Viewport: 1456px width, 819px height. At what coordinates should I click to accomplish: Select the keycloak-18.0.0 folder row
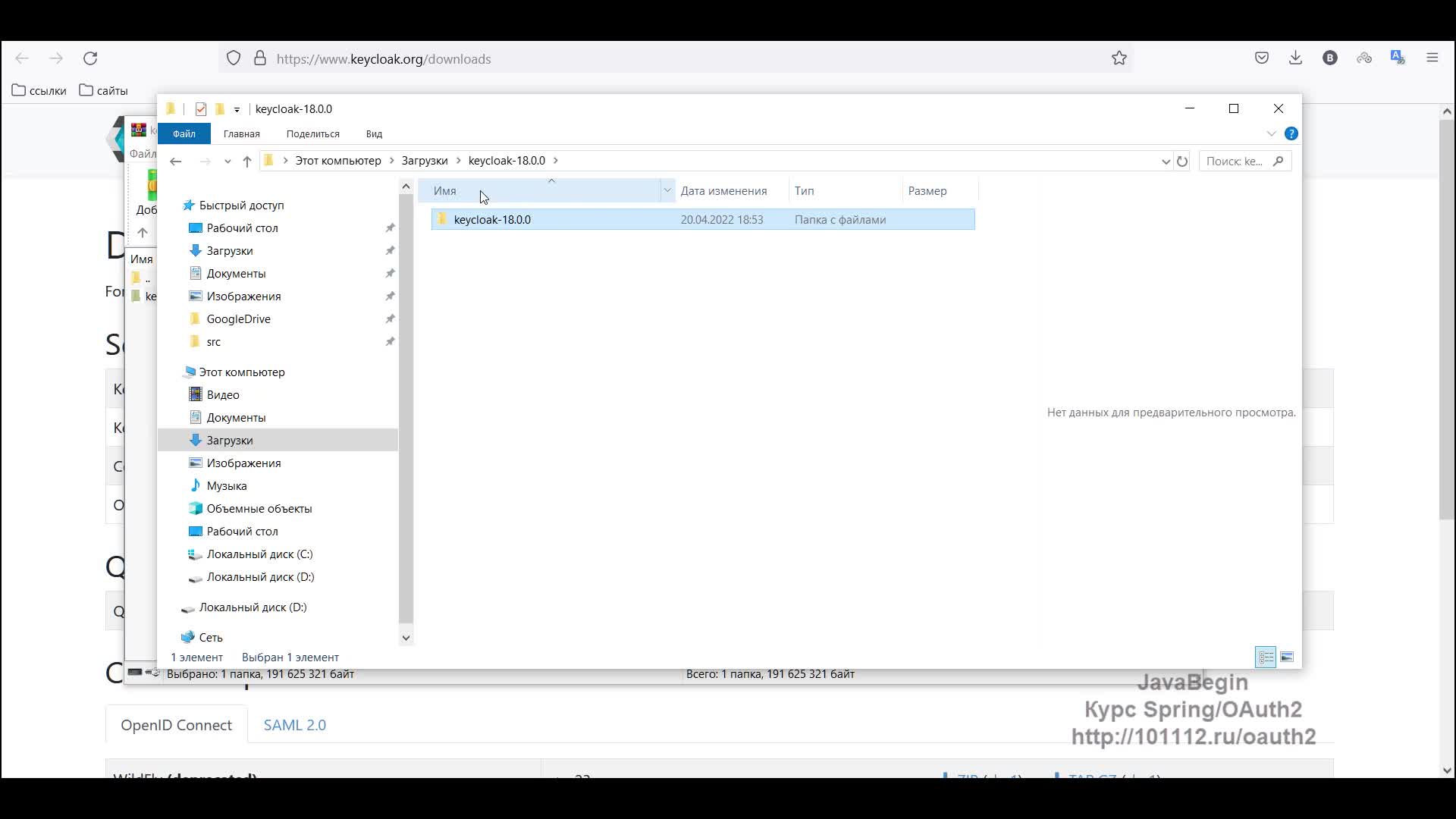tap(703, 220)
